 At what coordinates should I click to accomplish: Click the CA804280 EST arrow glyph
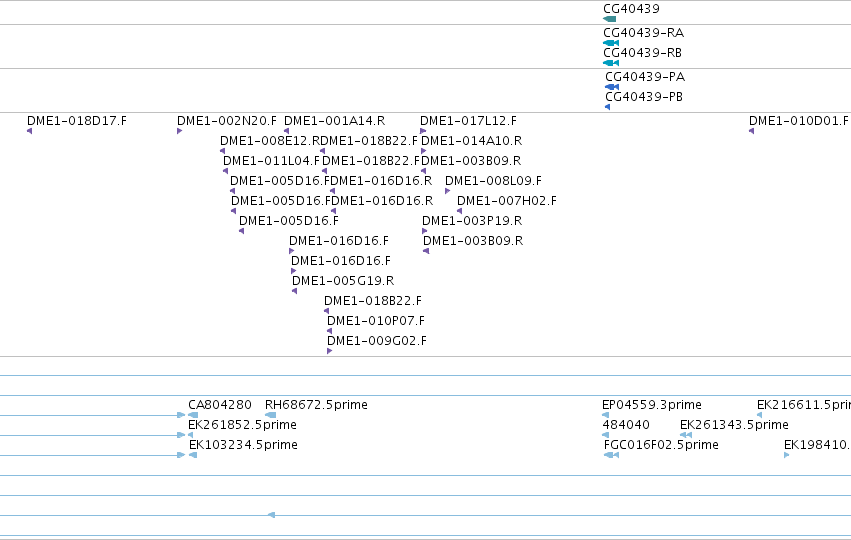click(x=193, y=415)
